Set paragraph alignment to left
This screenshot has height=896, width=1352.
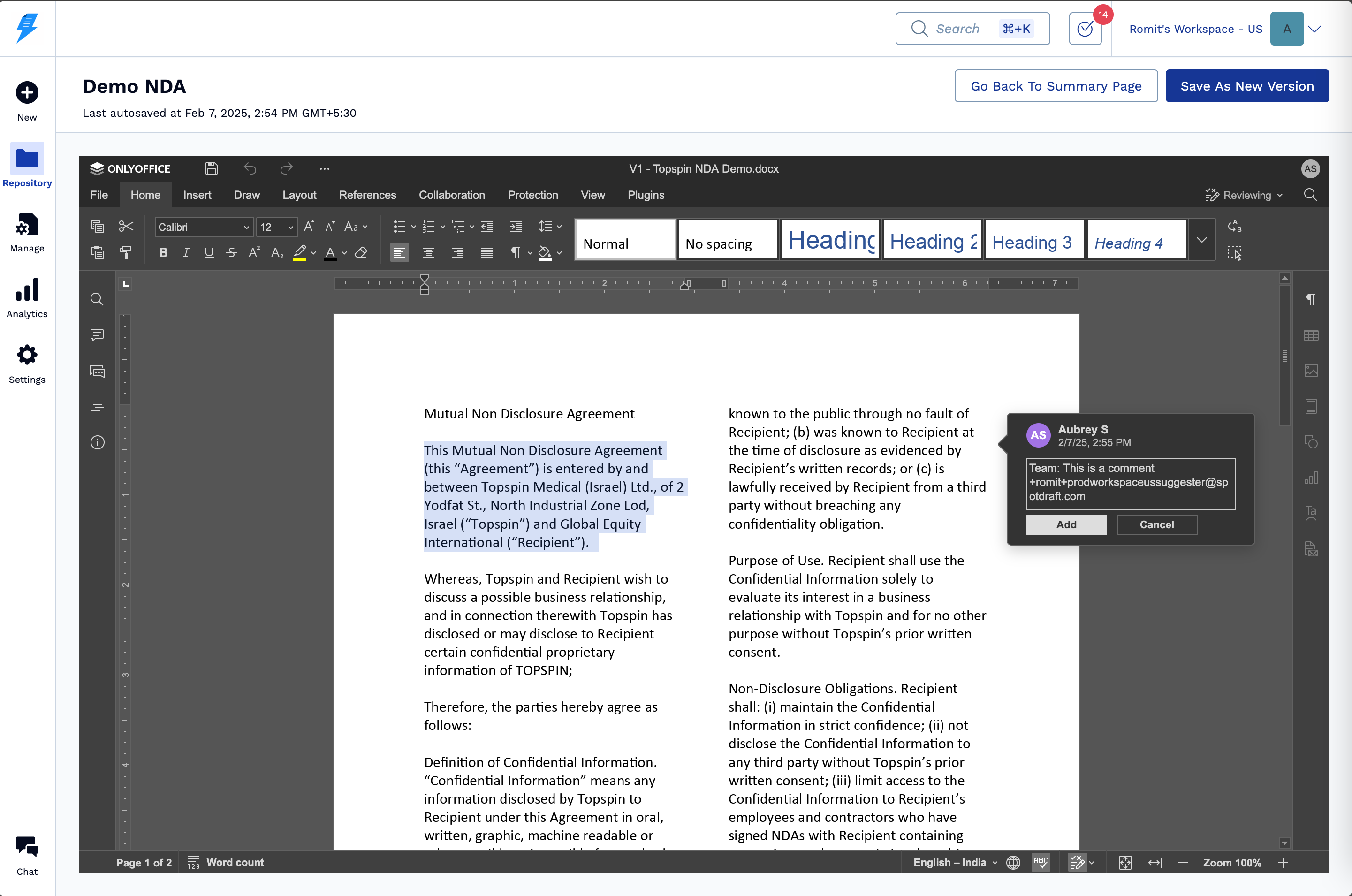coord(399,252)
